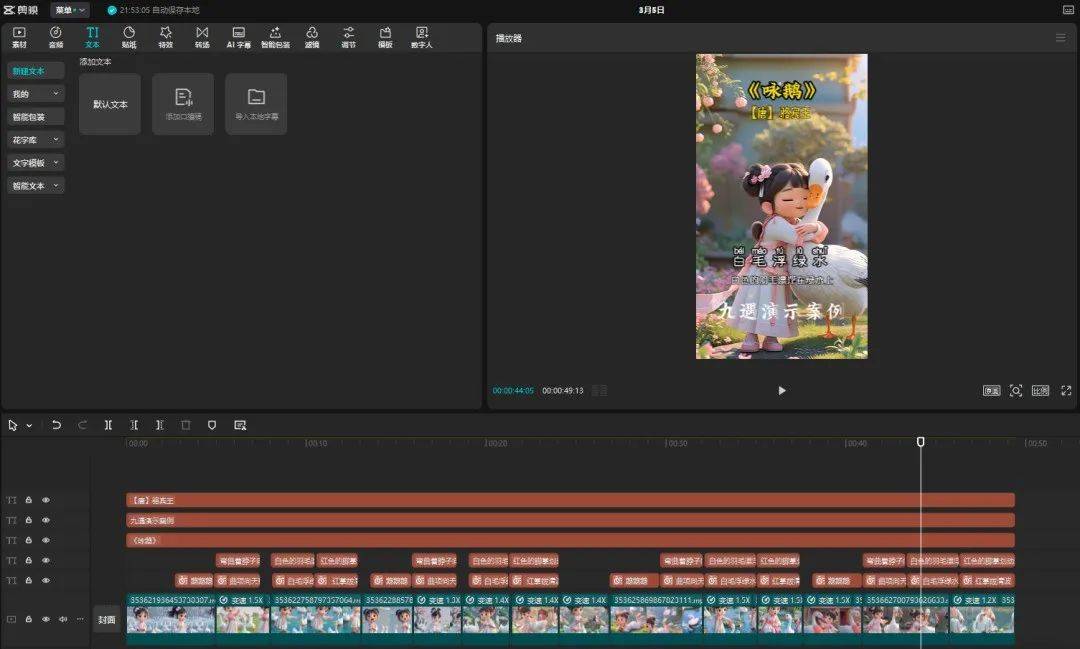Image resolution: width=1080 pixels, height=649 pixels.
Task: Enter fullscreen preview in the player
Action: 1066,391
